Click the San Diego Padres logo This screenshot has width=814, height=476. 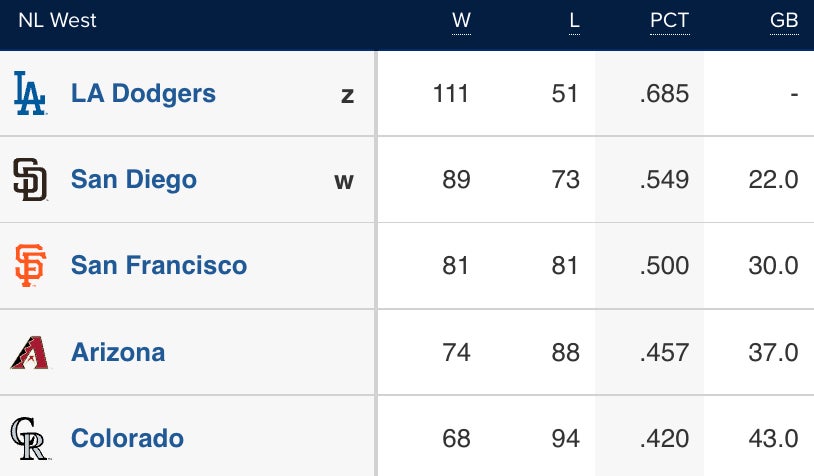30,180
